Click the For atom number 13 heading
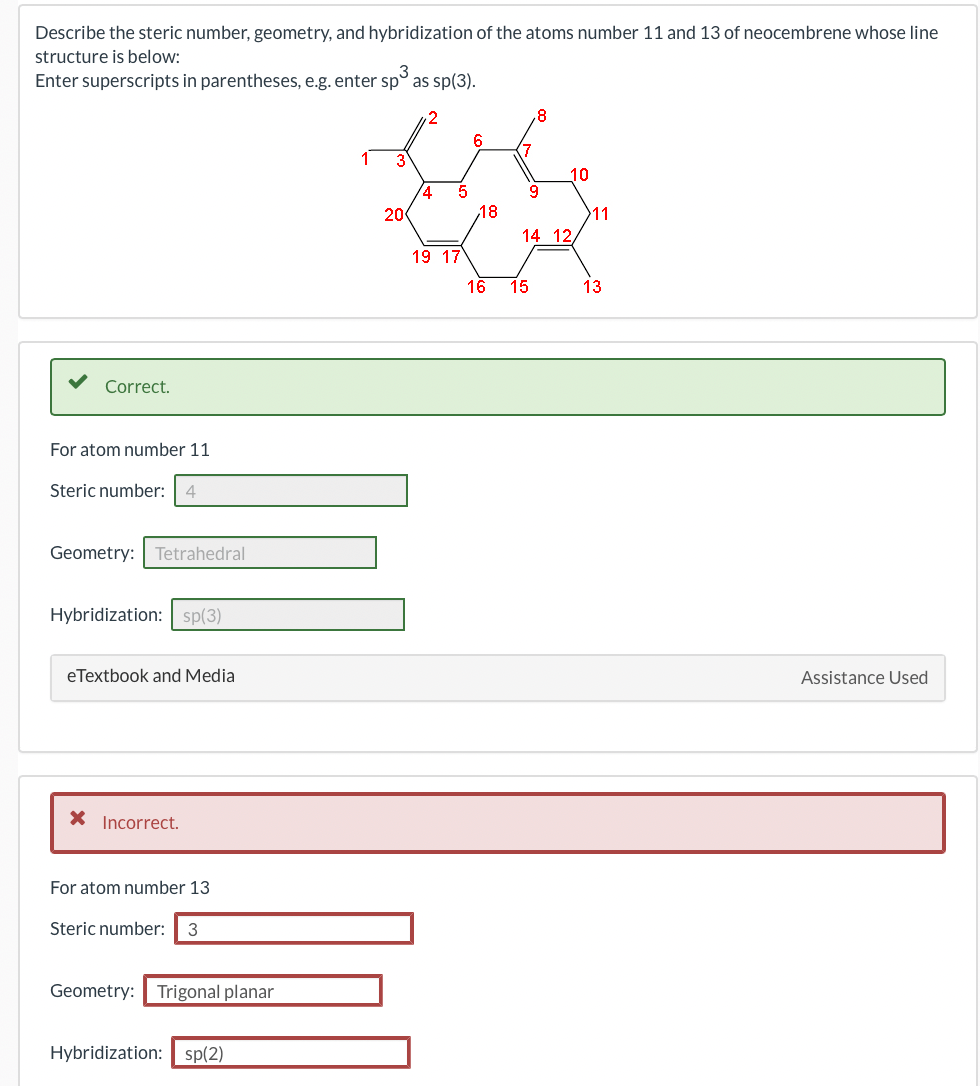Screen dimensions: 980x1086 pos(130,888)
